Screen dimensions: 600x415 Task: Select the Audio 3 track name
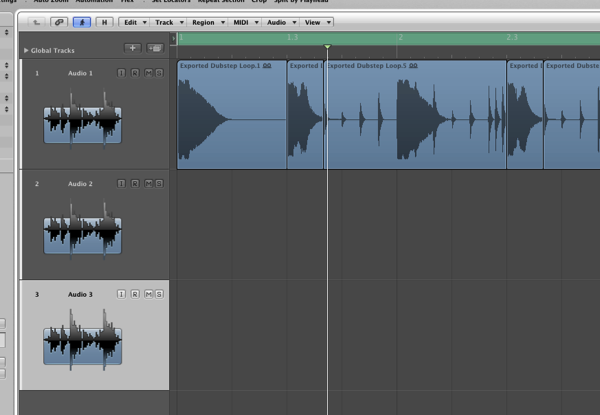(x=80, y=294)
